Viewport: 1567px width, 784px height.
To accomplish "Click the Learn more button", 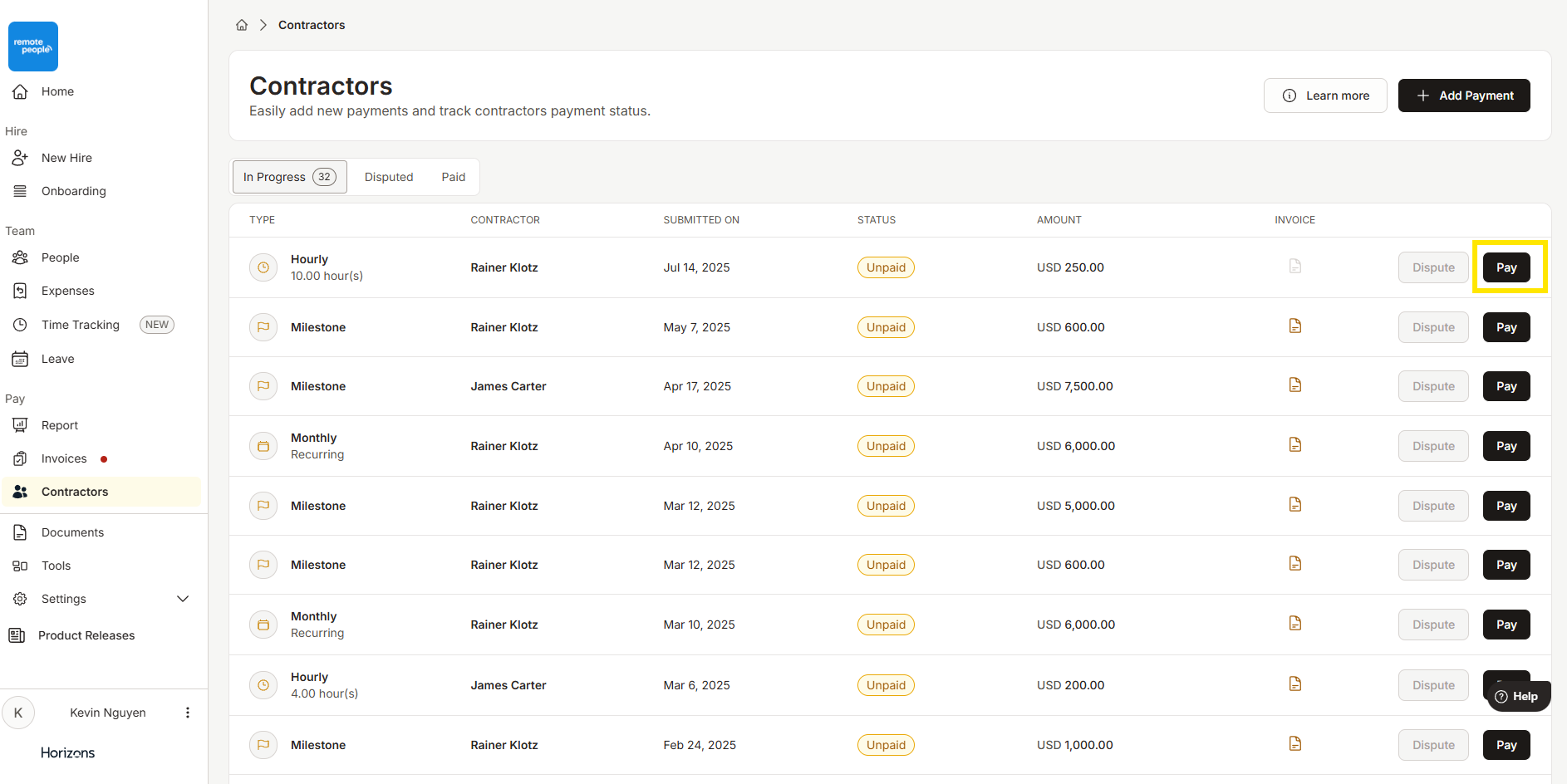I will point(1325,96).
